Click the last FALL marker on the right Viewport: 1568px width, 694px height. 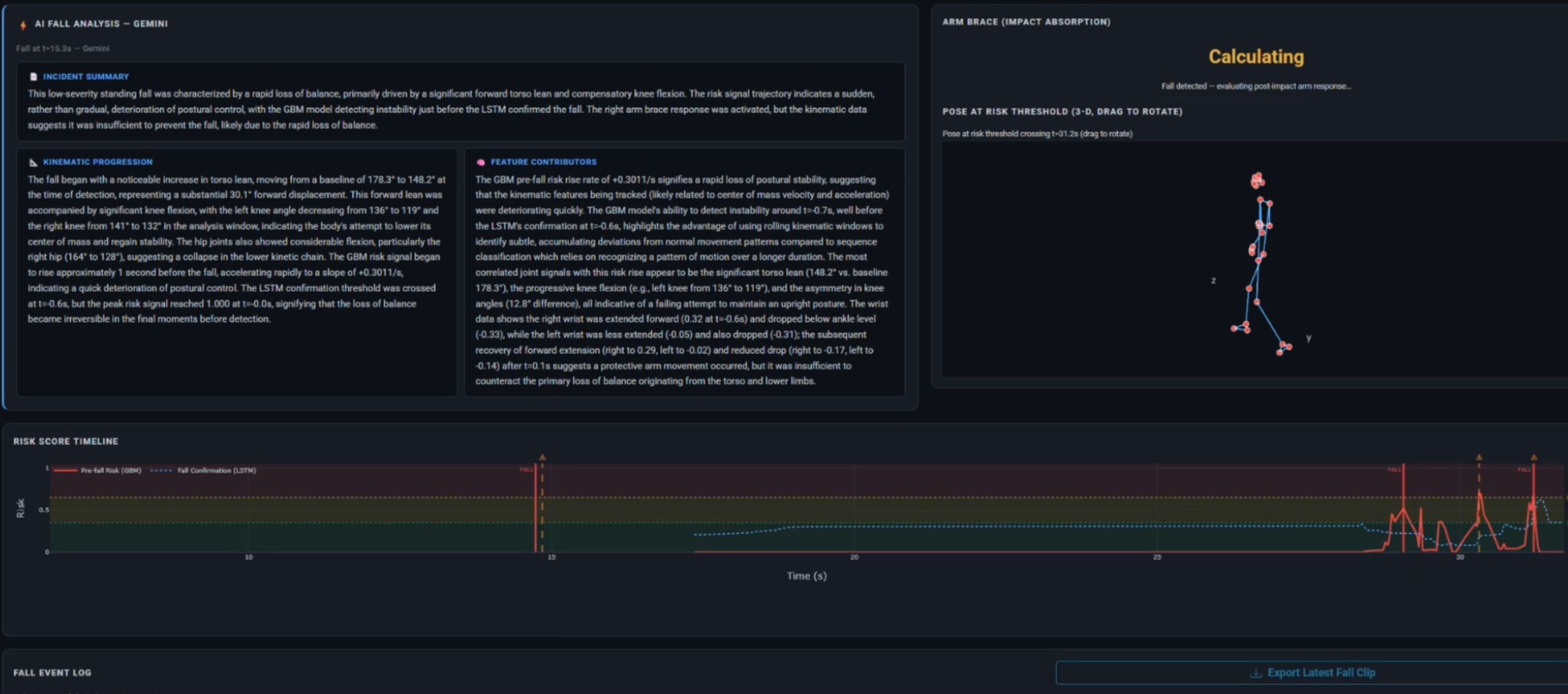[x=1533, y=484]
